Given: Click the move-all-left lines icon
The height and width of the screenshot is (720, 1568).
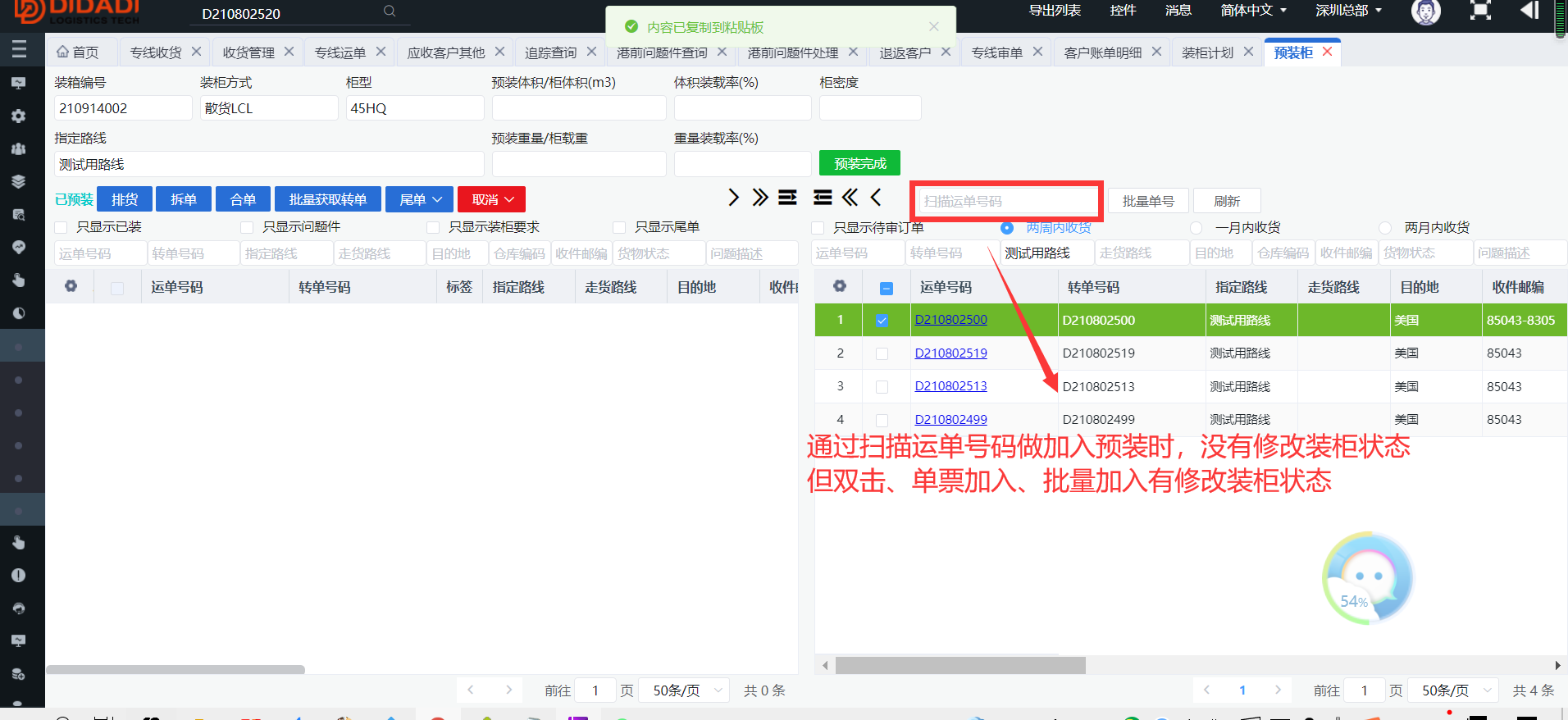Looking at the screenshot, I should [823, 198].
